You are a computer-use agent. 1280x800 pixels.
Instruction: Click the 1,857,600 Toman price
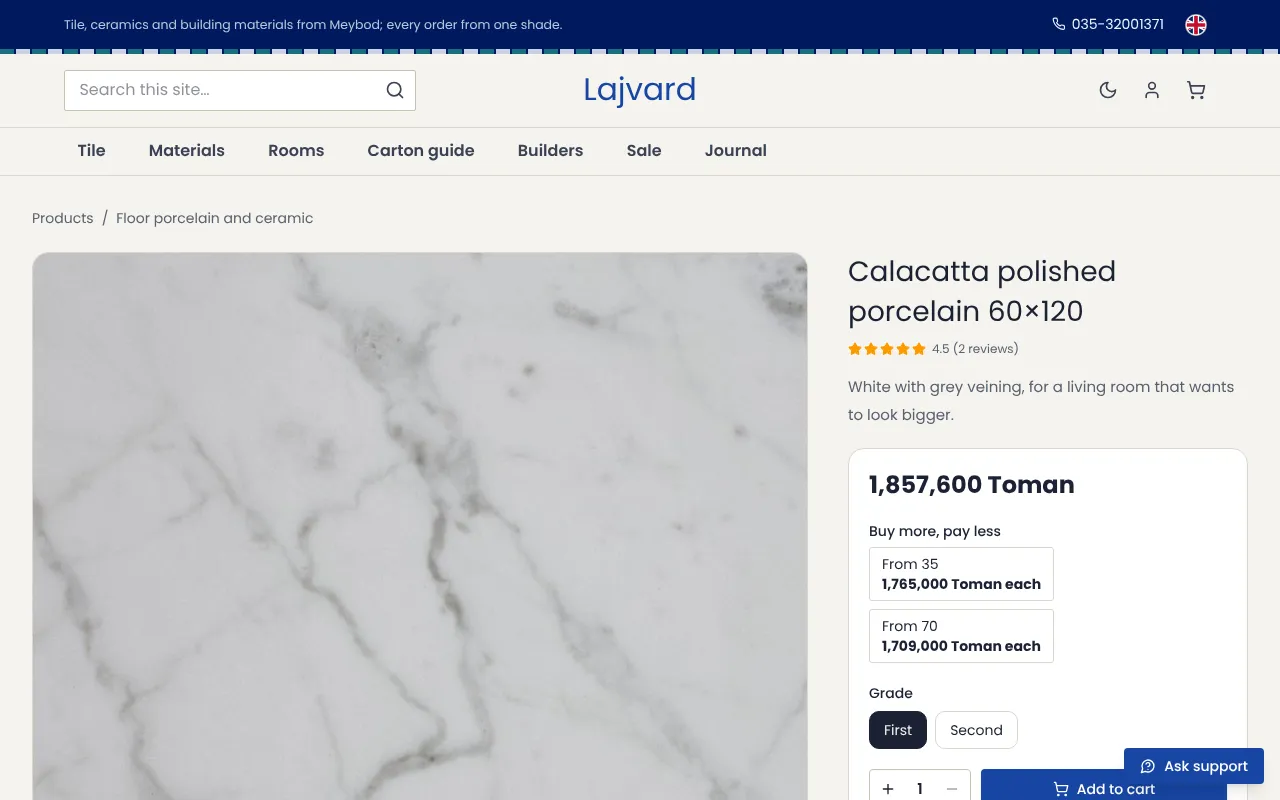click(972, 485)
